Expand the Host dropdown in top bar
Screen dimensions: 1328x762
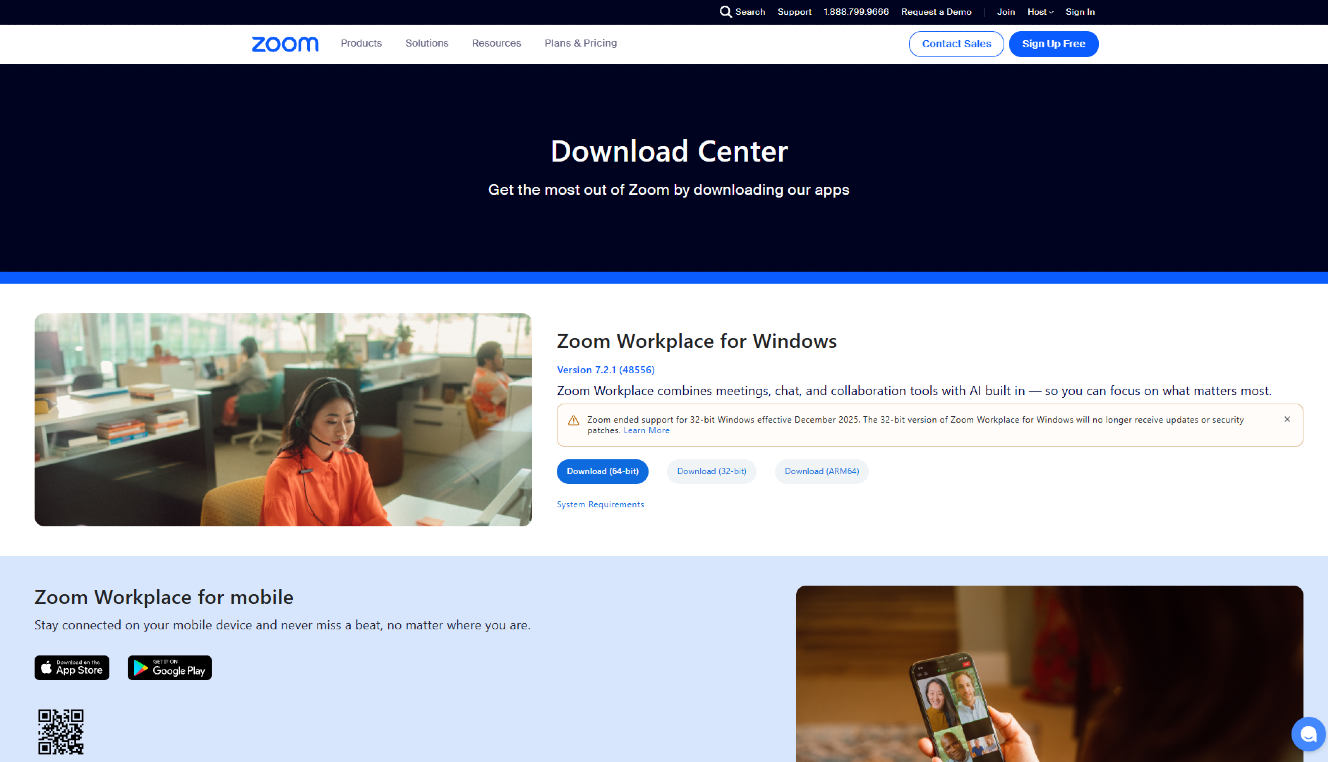[x=1040, y=12]
